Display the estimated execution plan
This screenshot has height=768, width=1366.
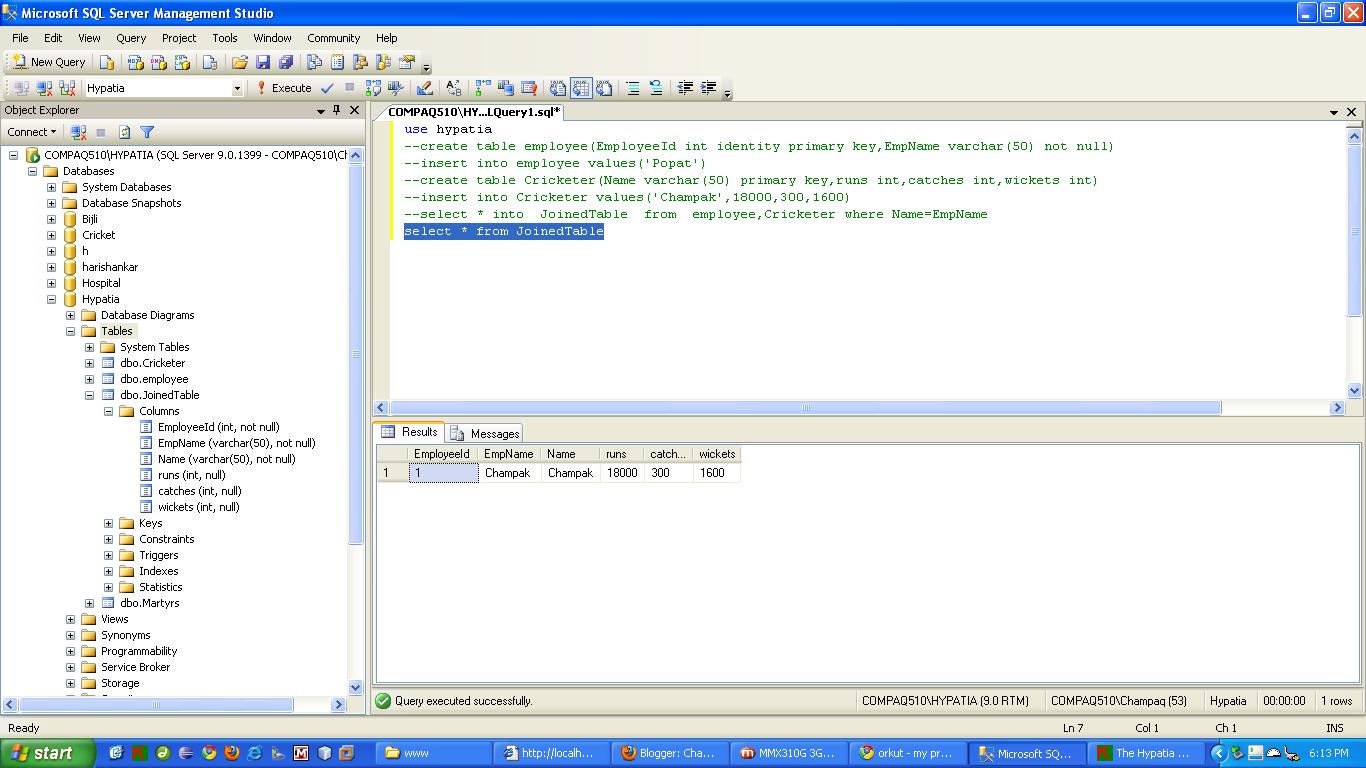372,88
